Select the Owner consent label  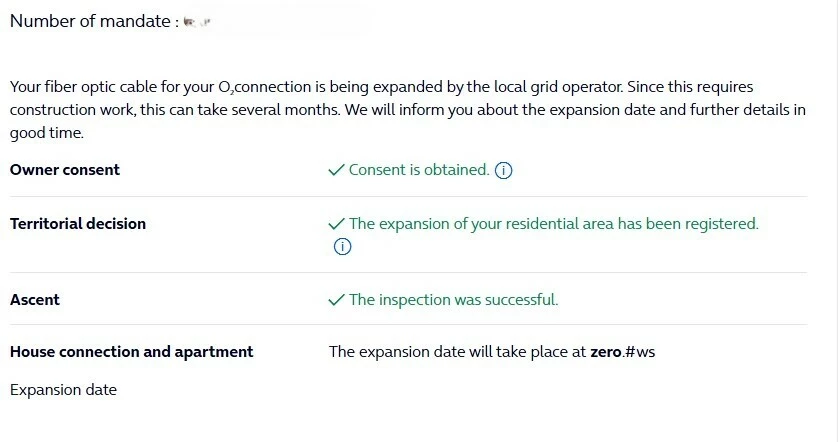[x=65, y=170]
